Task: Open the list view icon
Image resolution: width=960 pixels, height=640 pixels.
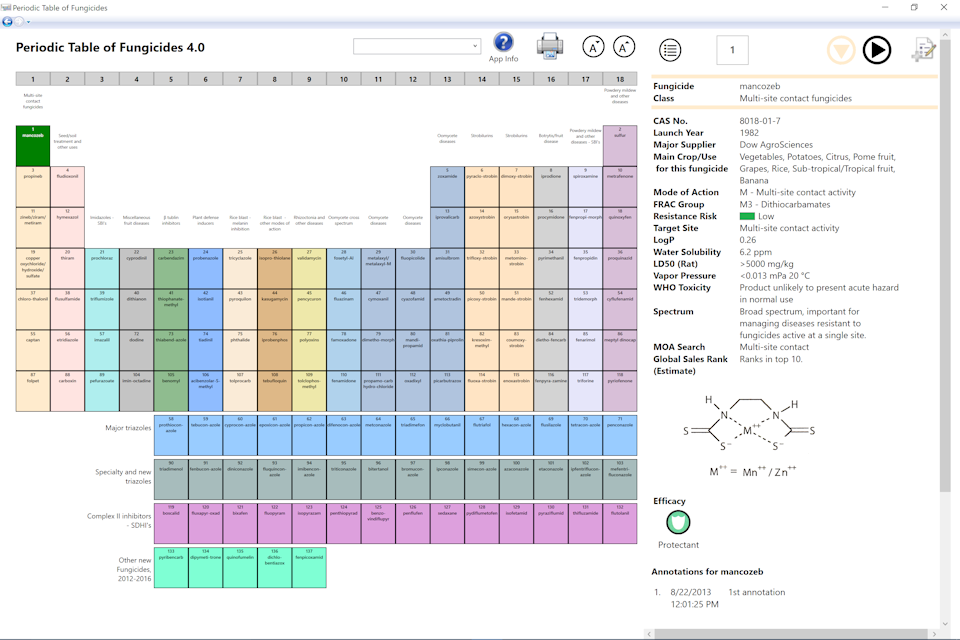Action: [x=670, y=50]
